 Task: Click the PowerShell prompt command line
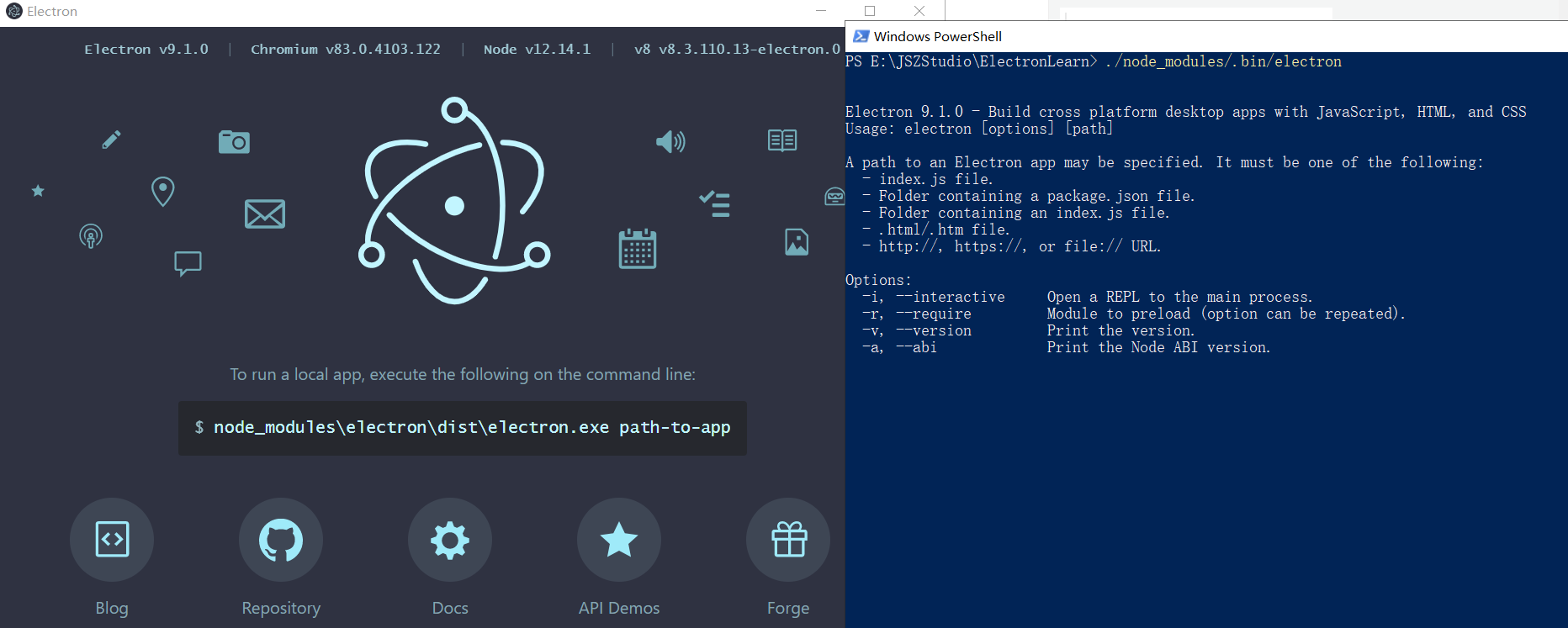1094,61
